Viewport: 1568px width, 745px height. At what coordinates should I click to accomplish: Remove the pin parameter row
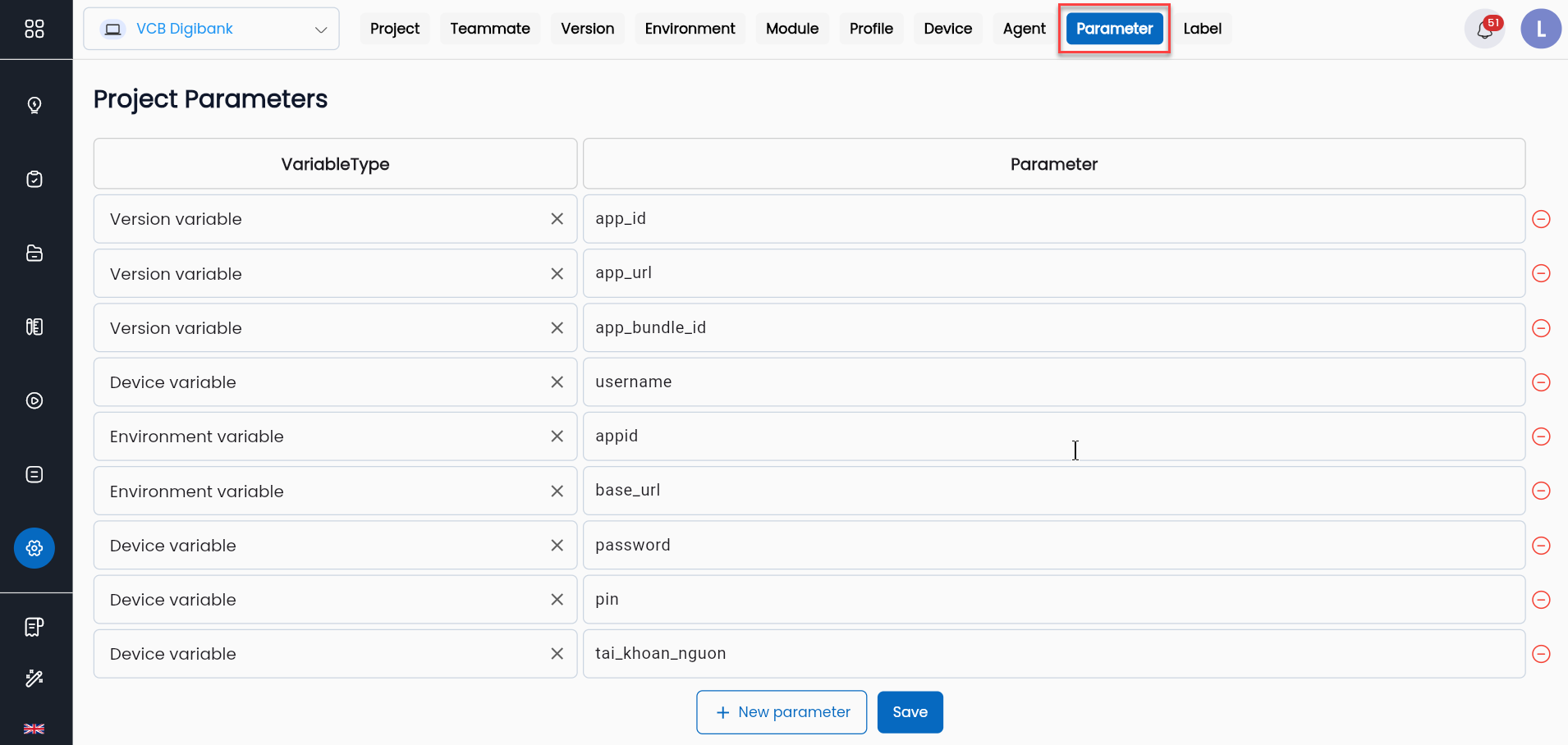[x=1542, y=600]
